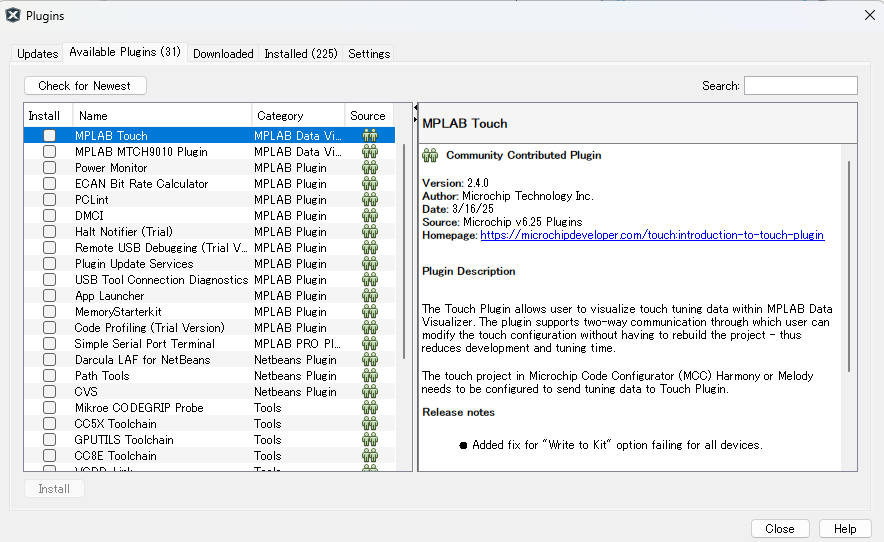The image size is (884, 542).
Task: Open the Settings tab
Action: (369, 53)
